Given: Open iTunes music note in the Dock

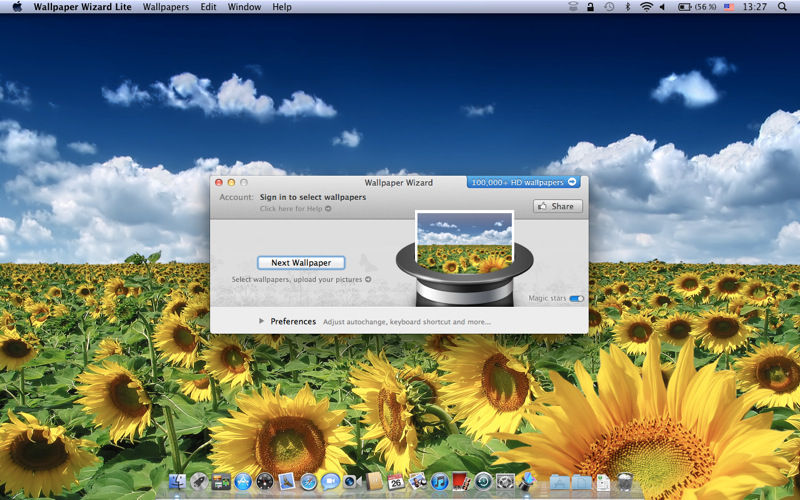Looking at the screenshot, I should 439,482.
